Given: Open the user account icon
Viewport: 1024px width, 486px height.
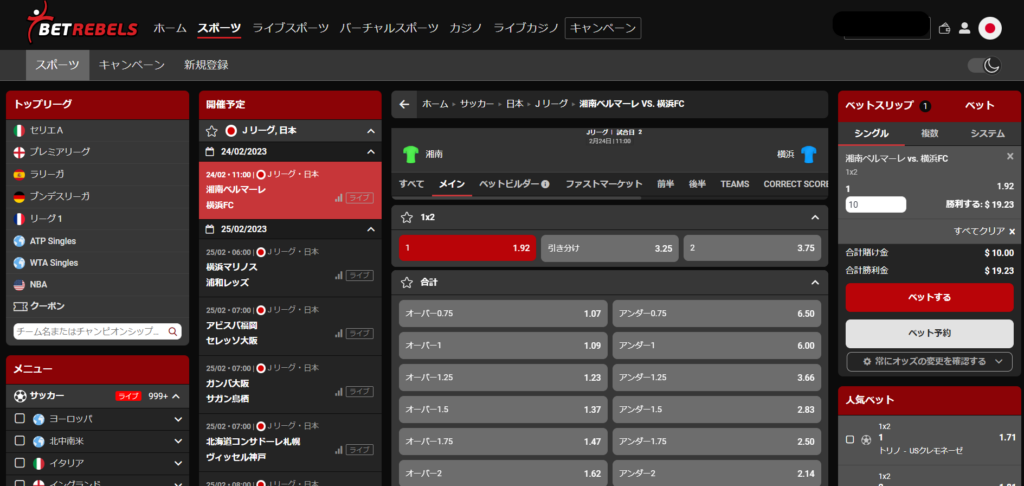Looking at the screenshot, I should point(964,28).
